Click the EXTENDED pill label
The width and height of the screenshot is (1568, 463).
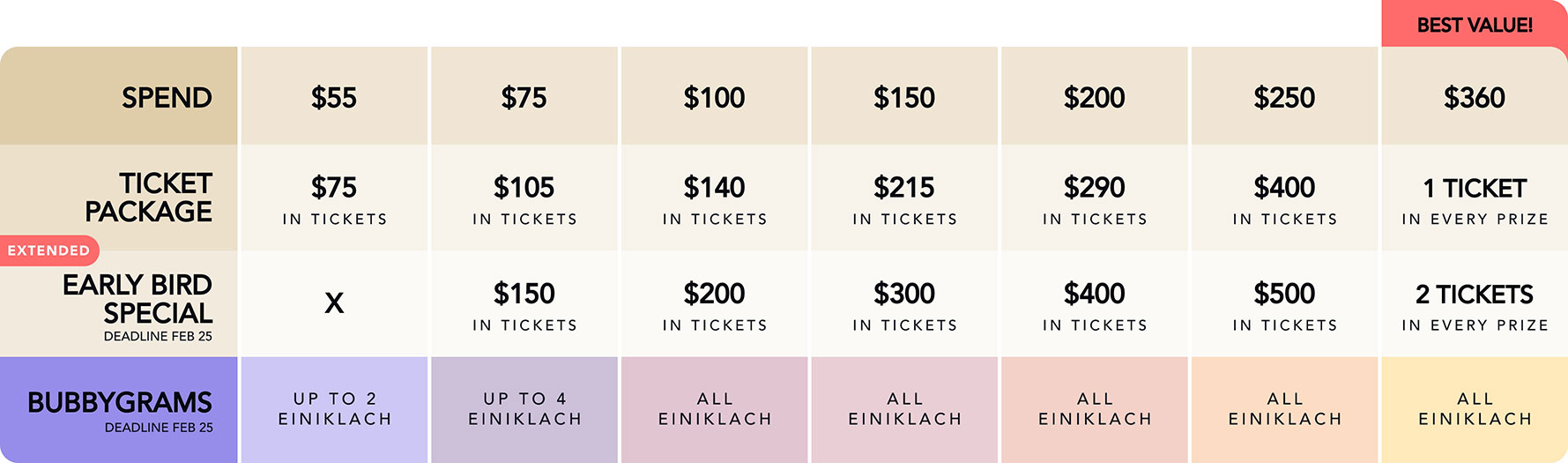[49, 250]
